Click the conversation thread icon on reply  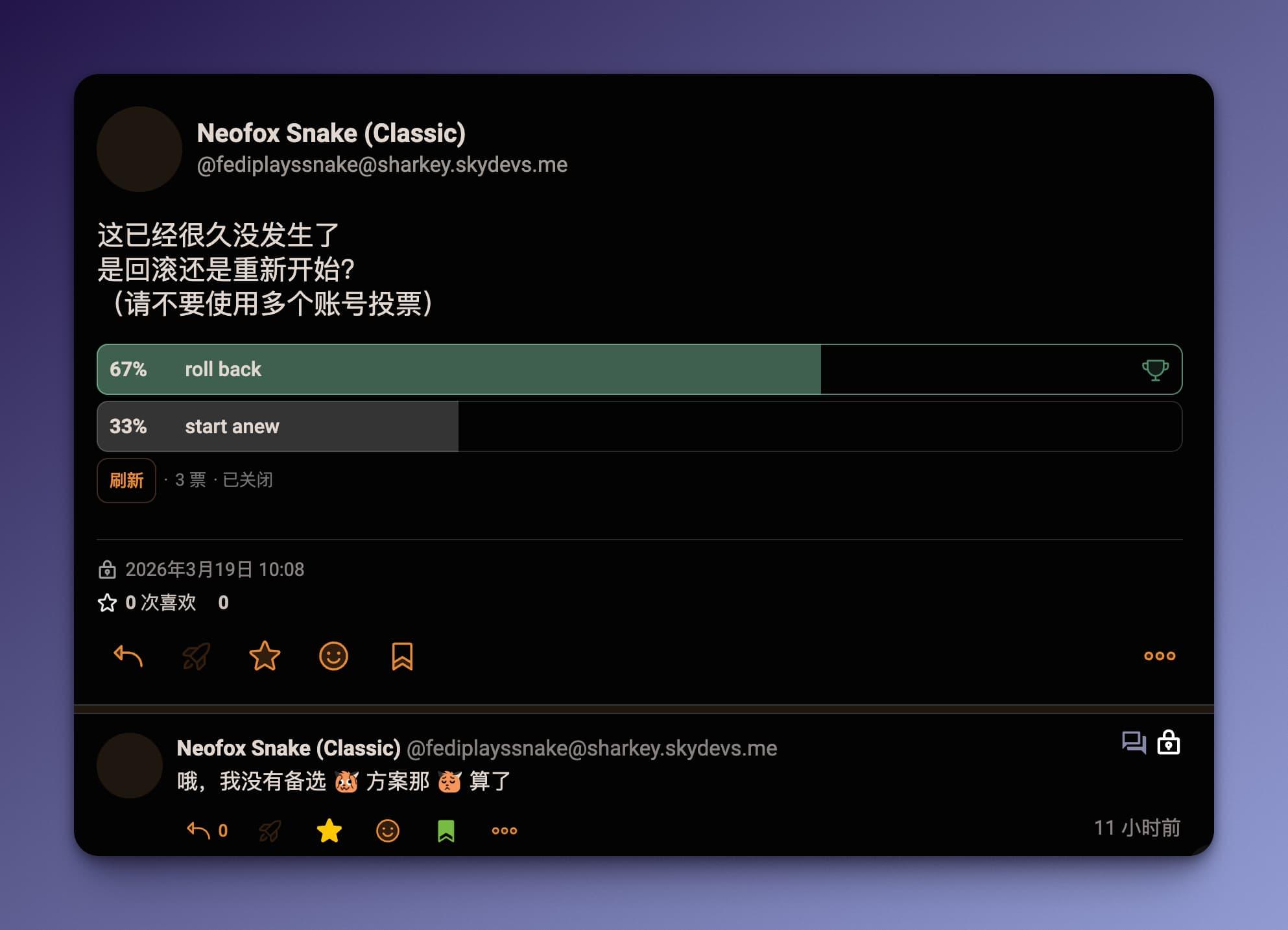click(x=1134, y=742)
